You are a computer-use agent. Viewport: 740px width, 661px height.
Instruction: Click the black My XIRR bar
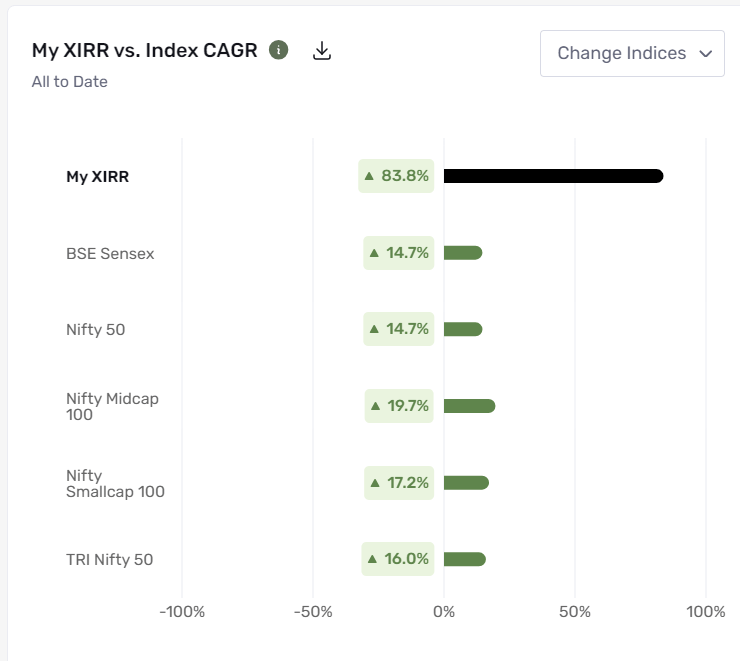[x=553, y=176]
